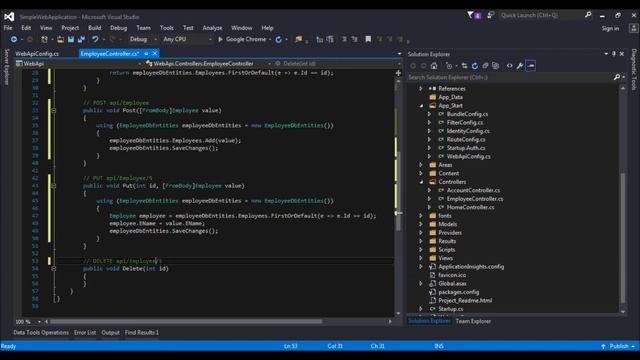Image resolution: width=640 pixels, height=360 pixels.
Task: Toggle Show All Files in Solution Explorer
Action: click(x=496, y=66)
